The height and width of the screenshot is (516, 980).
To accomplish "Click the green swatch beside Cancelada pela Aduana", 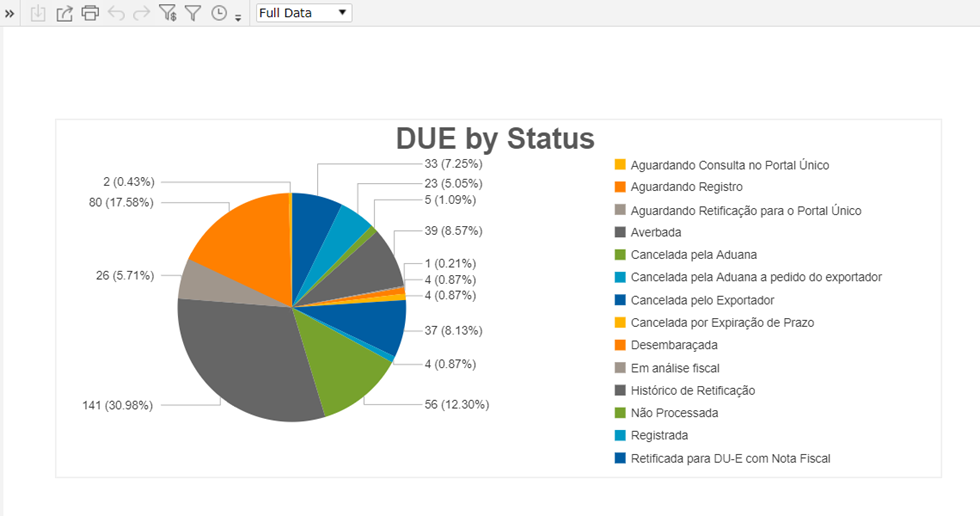I will (620, 255).
